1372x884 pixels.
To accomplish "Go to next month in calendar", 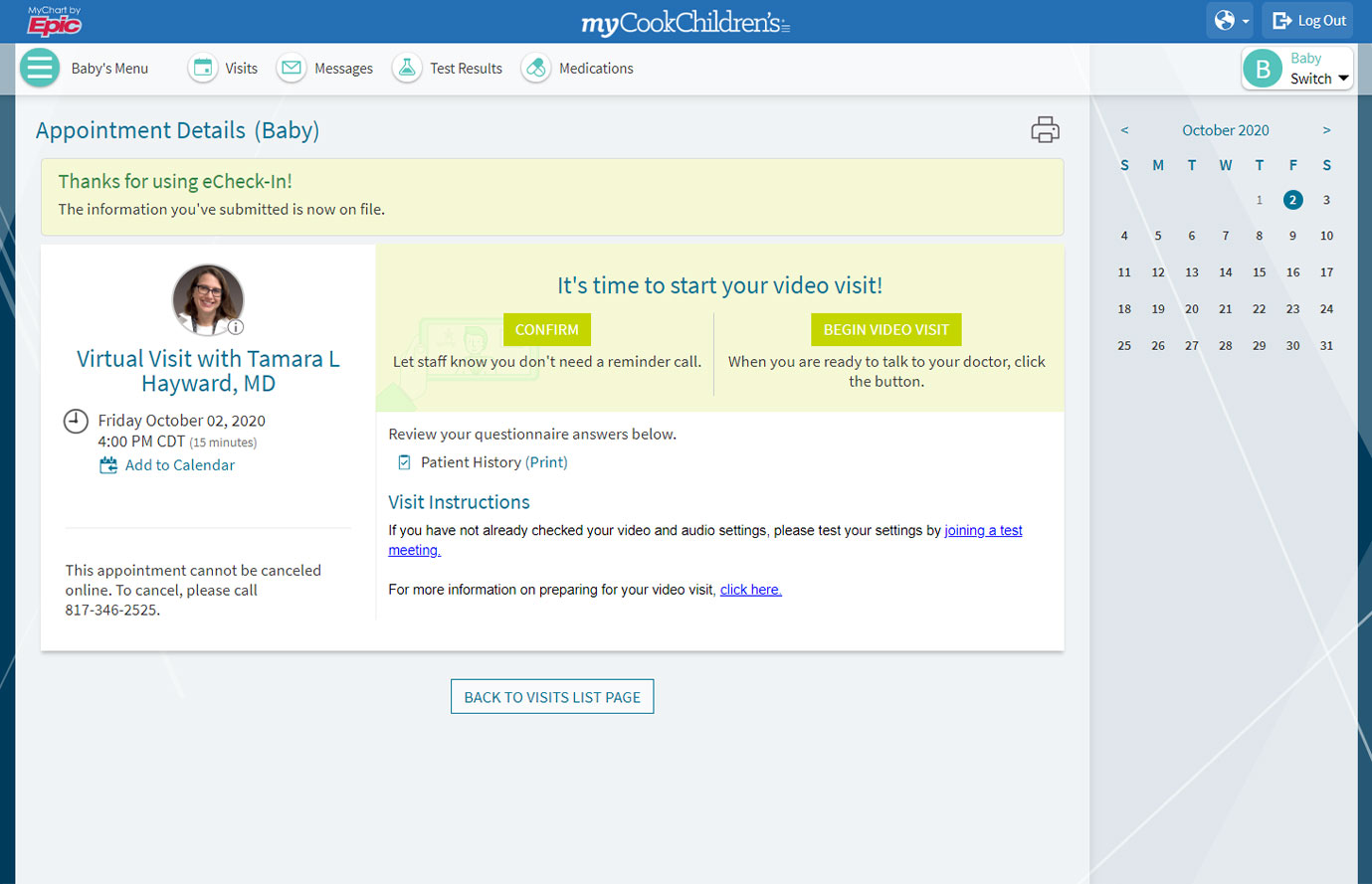I will point(1326,130).
